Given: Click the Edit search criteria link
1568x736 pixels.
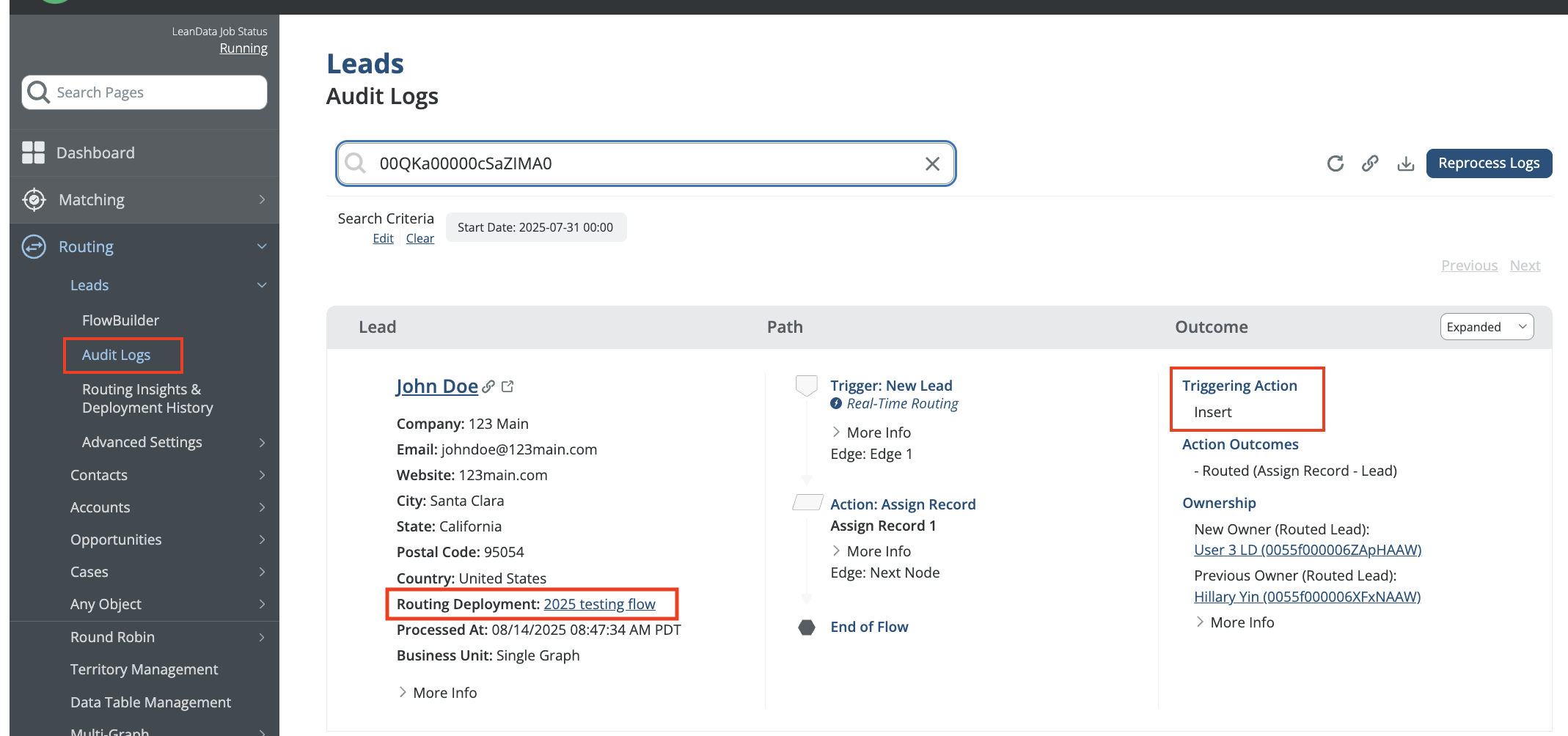Looking at the screenshot, I should [383, 238].
